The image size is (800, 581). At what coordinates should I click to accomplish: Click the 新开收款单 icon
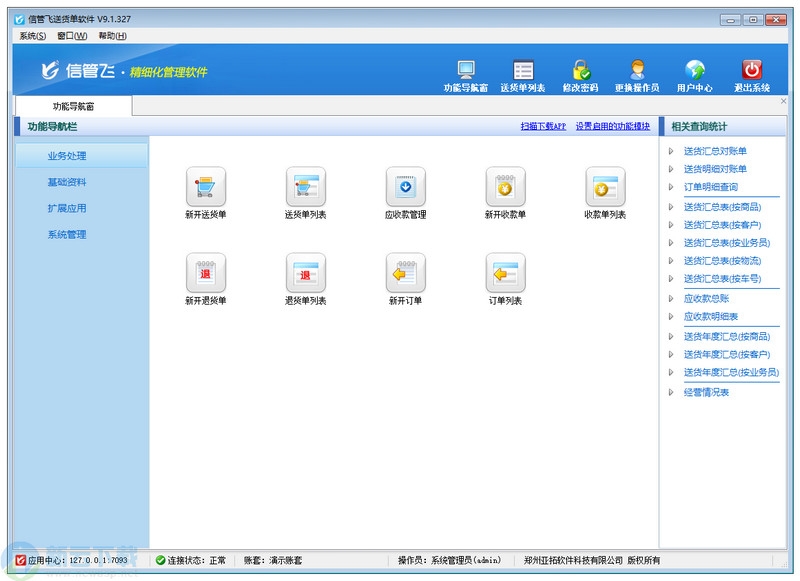[x=505, y=187]
